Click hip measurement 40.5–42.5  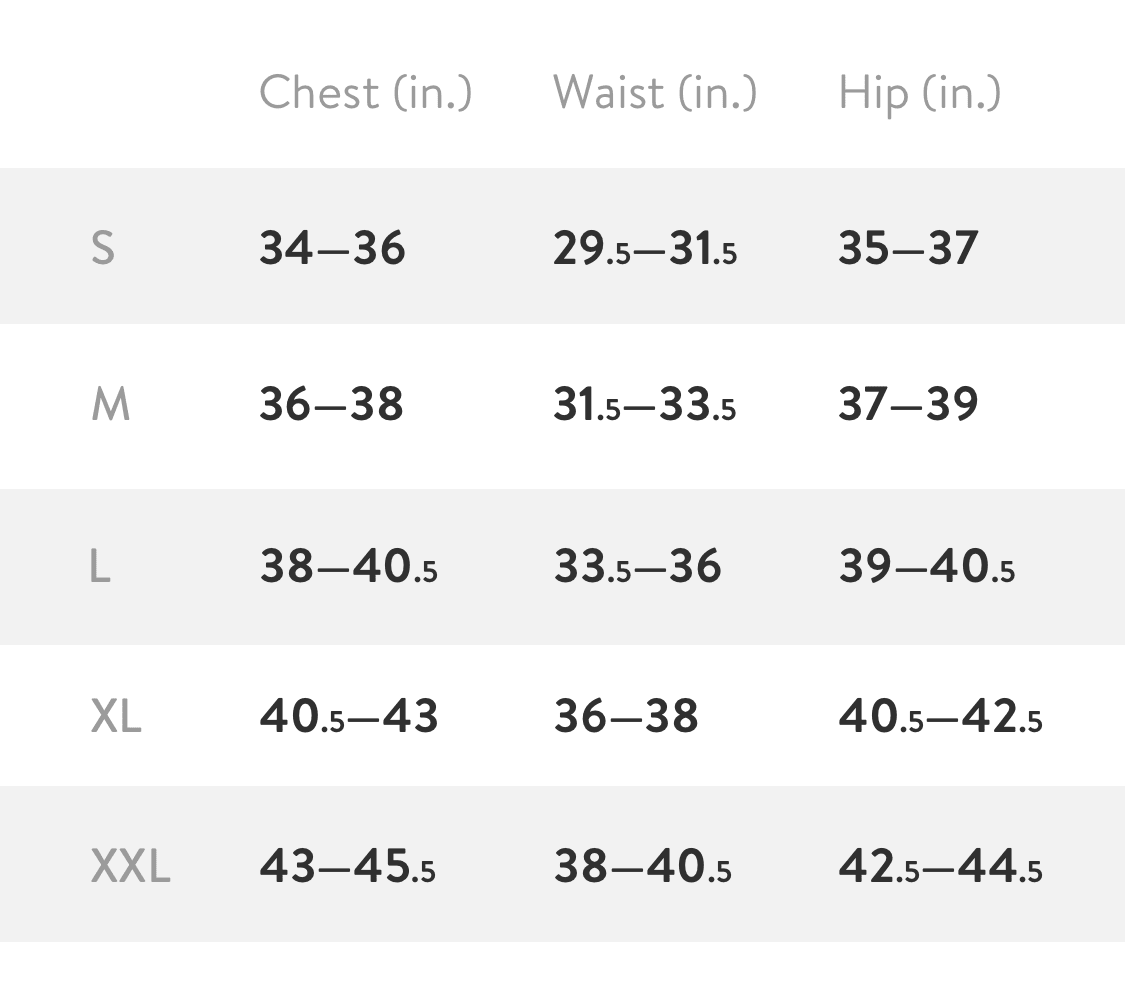940,716
